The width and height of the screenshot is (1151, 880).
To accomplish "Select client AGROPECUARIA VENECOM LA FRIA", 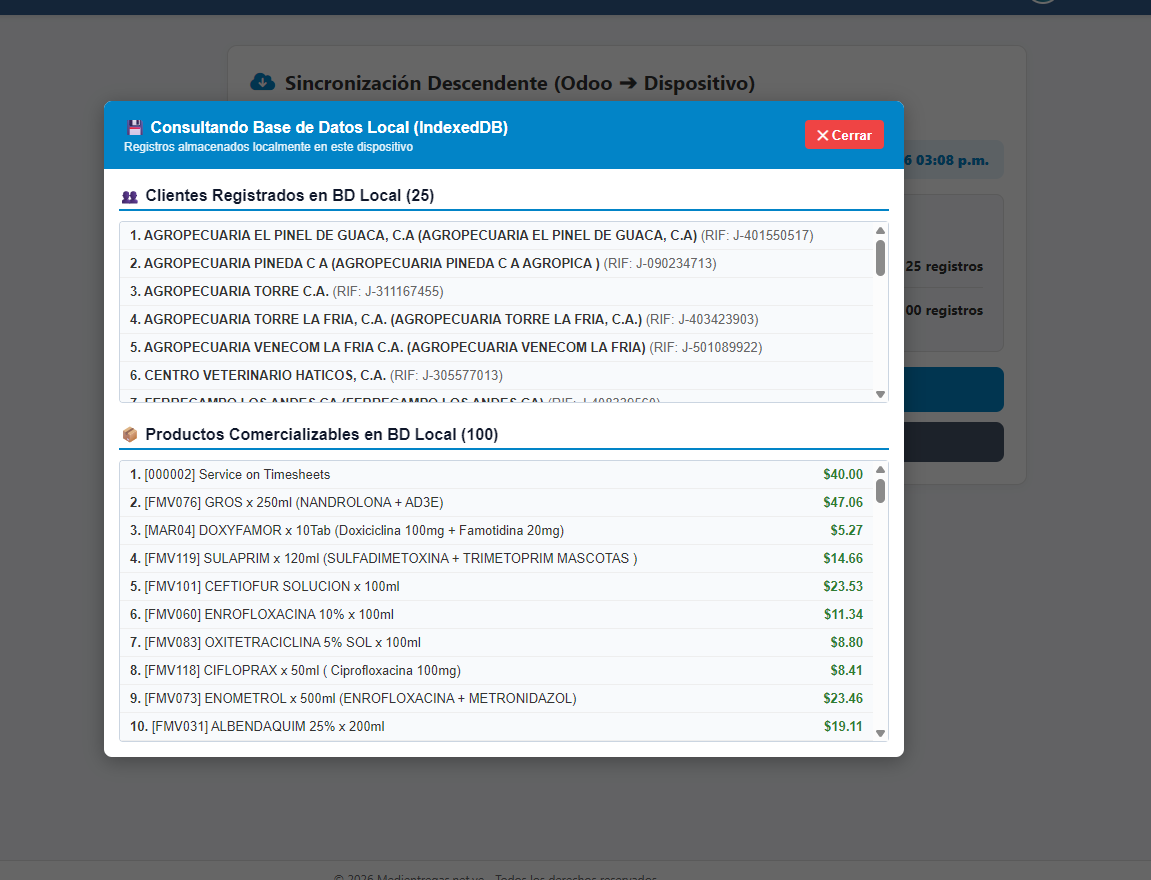I will [x=496, y=347].
